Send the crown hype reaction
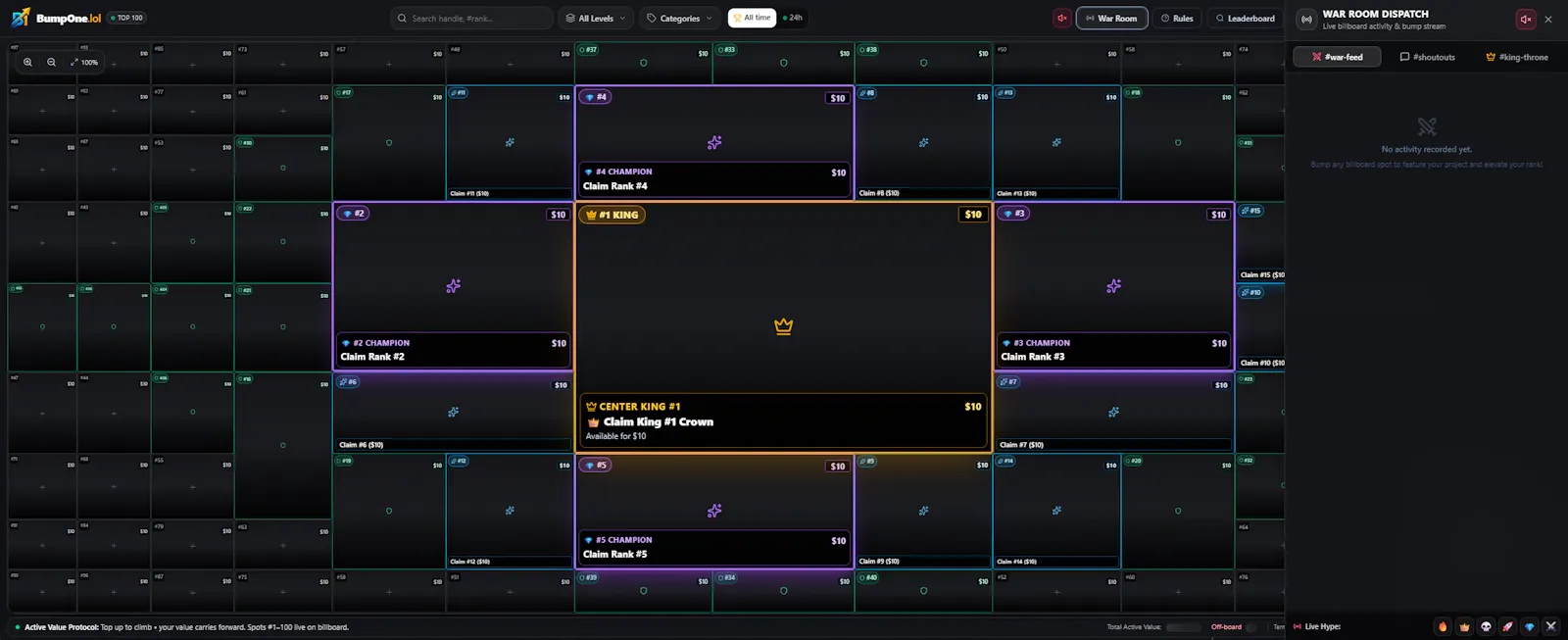Viewport: 1568px width, 640px height. [x=1464, y=626]
